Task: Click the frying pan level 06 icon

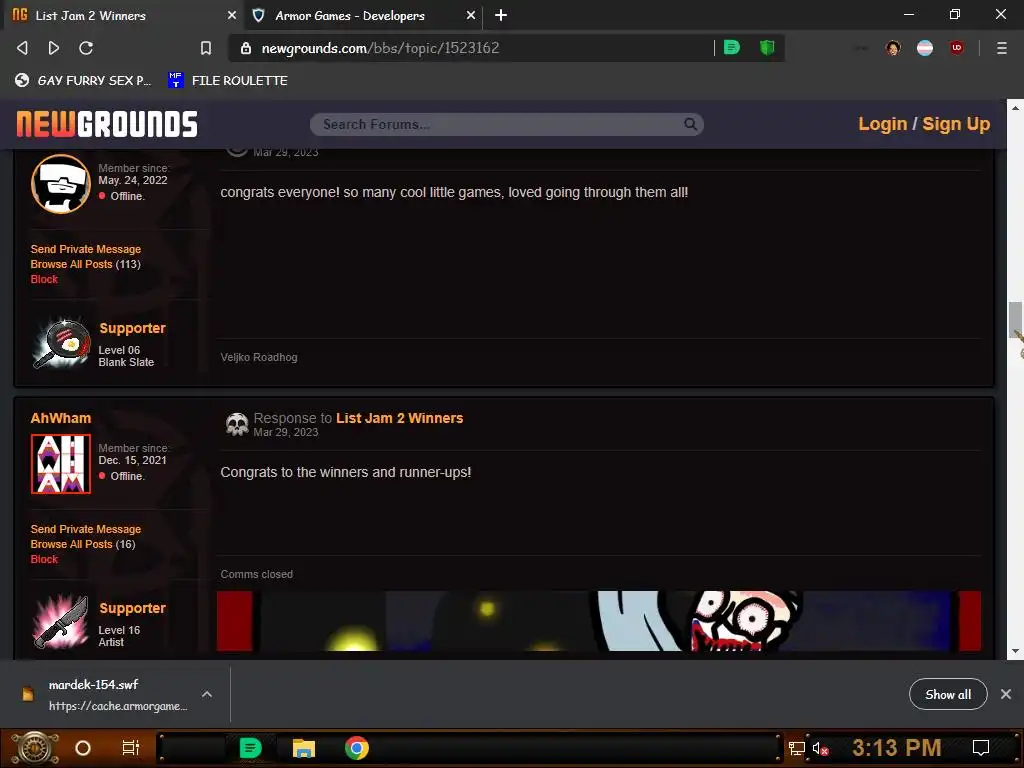Action: [61, 344]
